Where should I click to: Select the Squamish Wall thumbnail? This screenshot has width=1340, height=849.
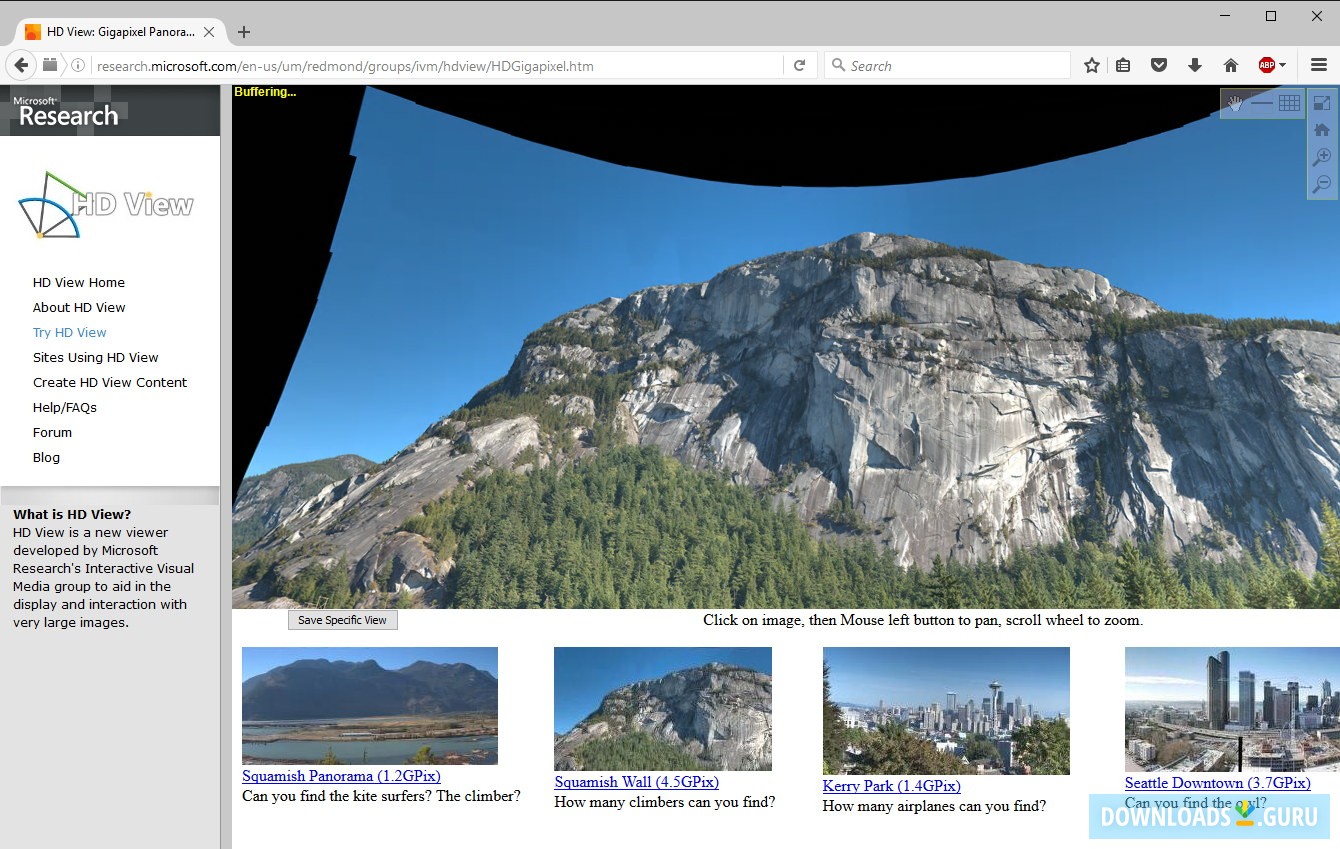[x=663, y=709]
